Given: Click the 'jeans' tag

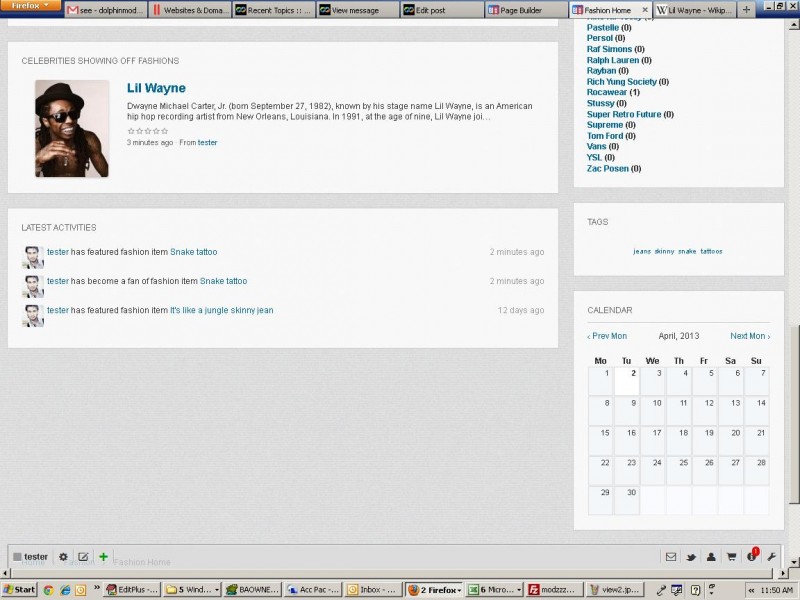Looking at the screenshot, I should coord(642,251).
